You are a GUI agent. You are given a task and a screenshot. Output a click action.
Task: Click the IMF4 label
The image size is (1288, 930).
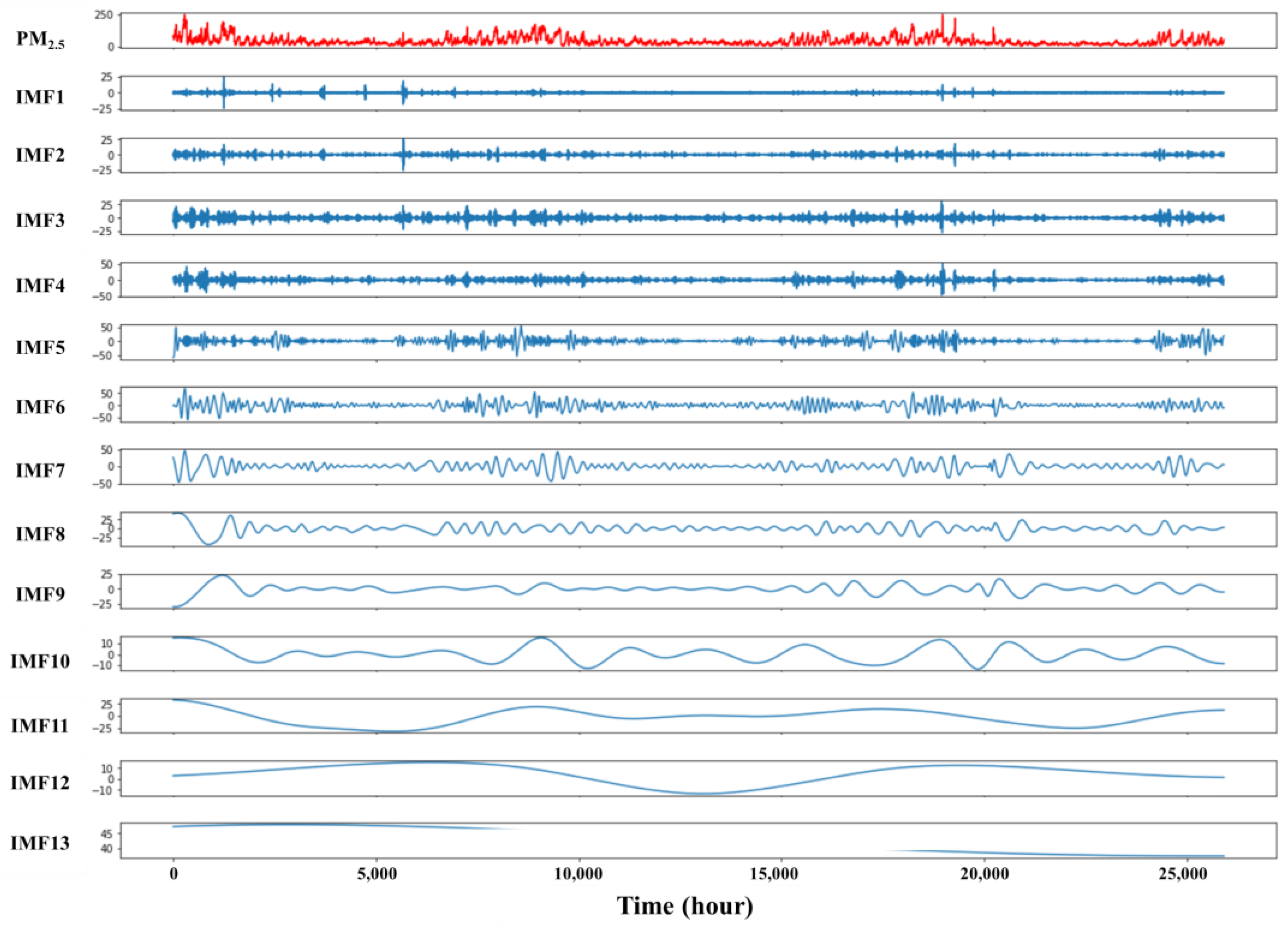coord(40,285)
